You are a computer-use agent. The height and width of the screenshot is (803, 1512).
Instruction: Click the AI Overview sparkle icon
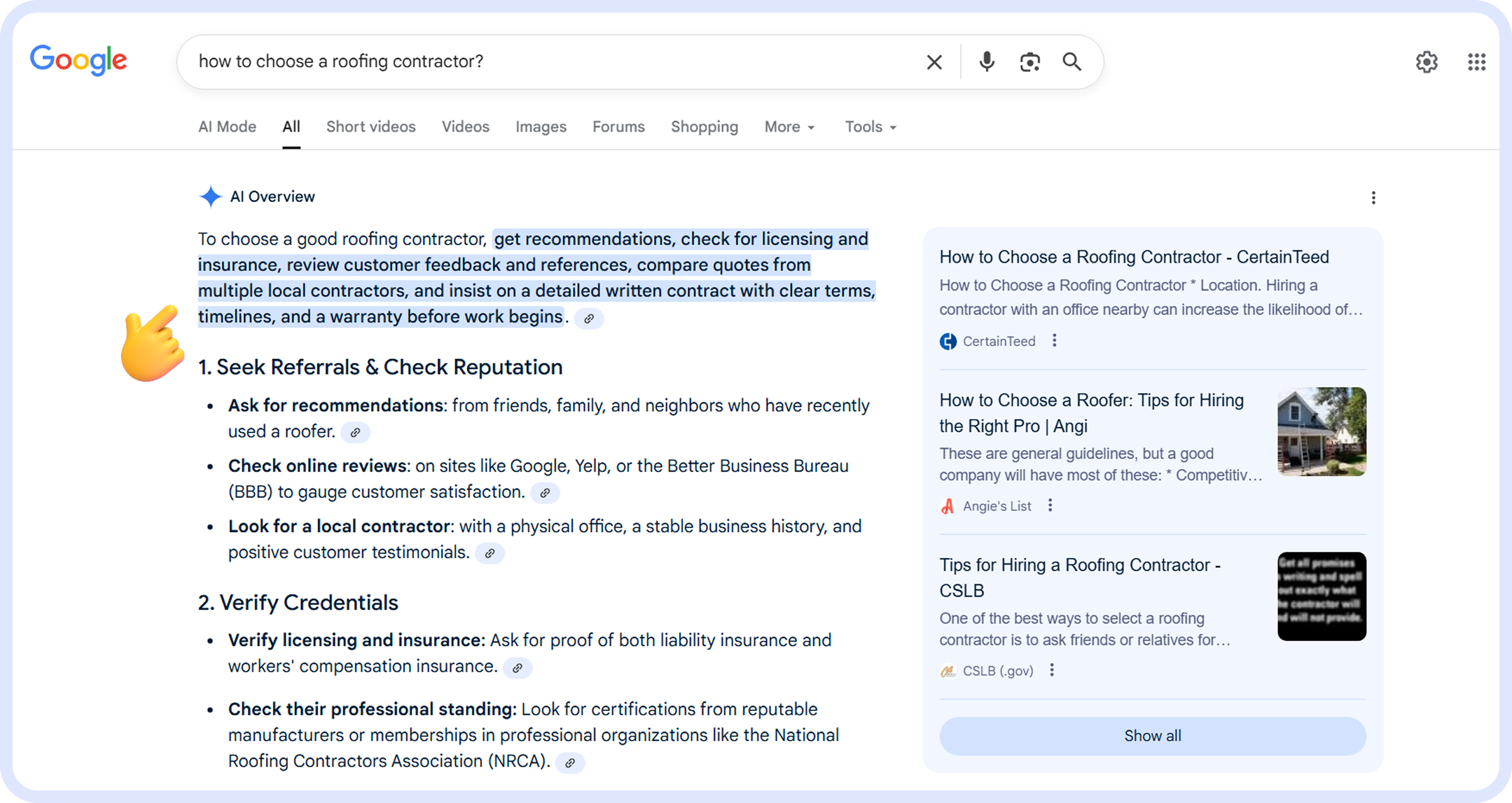tap(210, 197)
